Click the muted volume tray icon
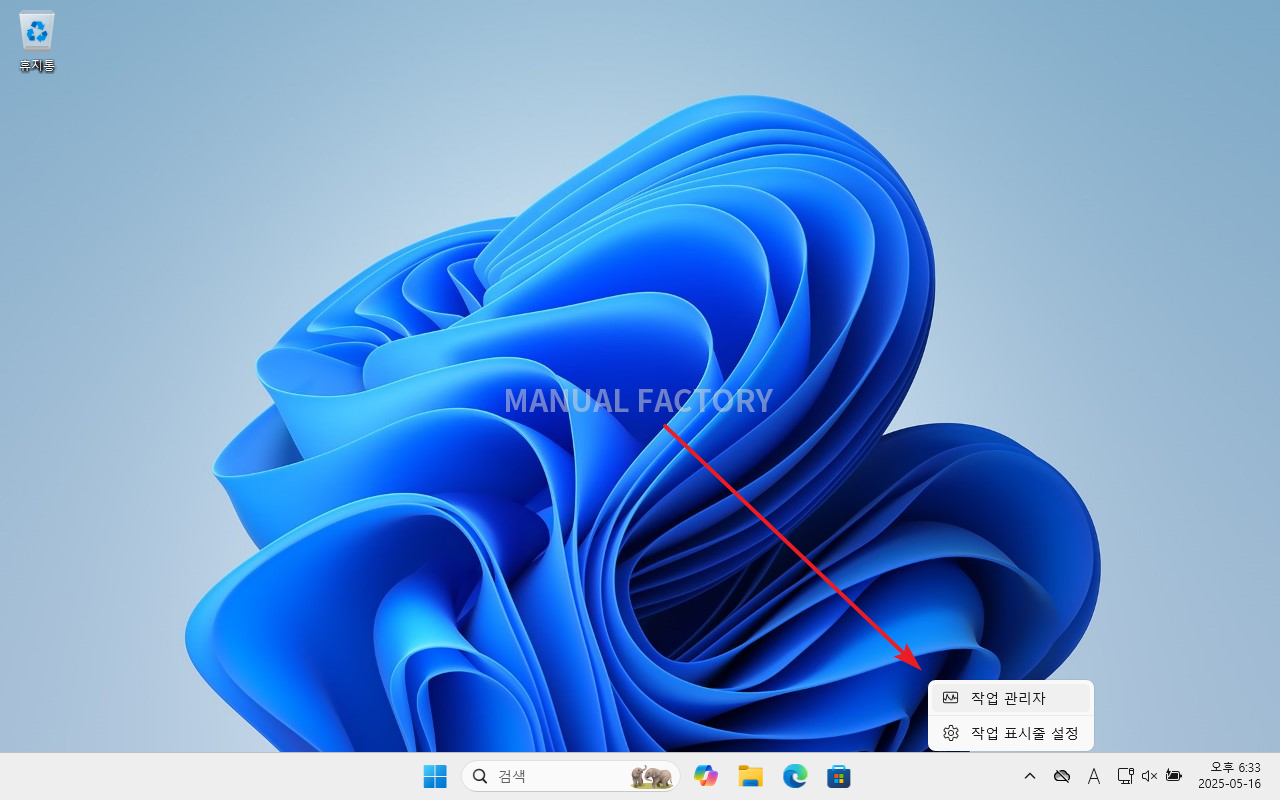 click(1149, 776)
